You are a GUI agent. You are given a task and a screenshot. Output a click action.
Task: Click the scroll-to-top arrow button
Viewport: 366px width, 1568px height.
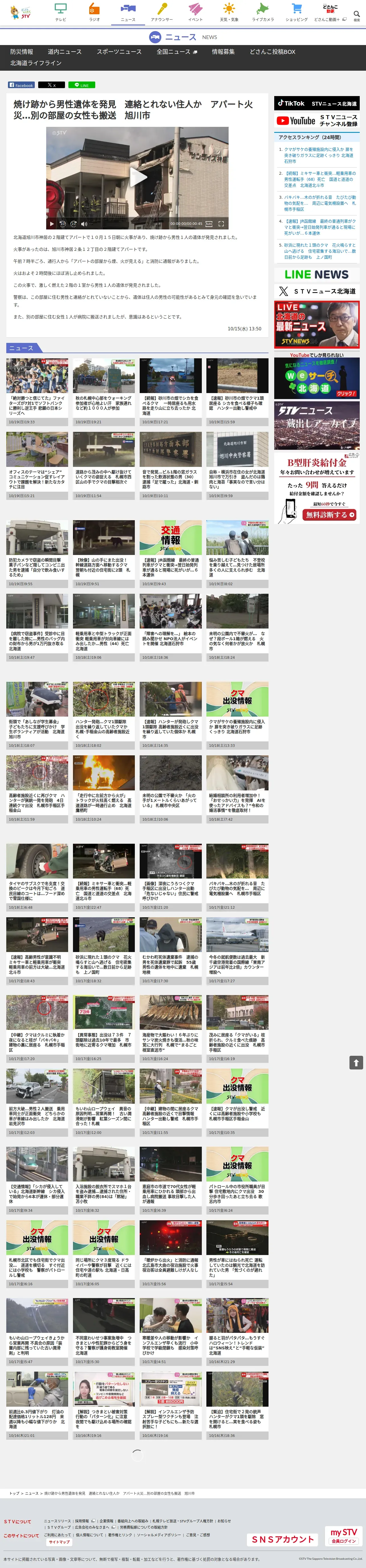tap(356, 1063)
